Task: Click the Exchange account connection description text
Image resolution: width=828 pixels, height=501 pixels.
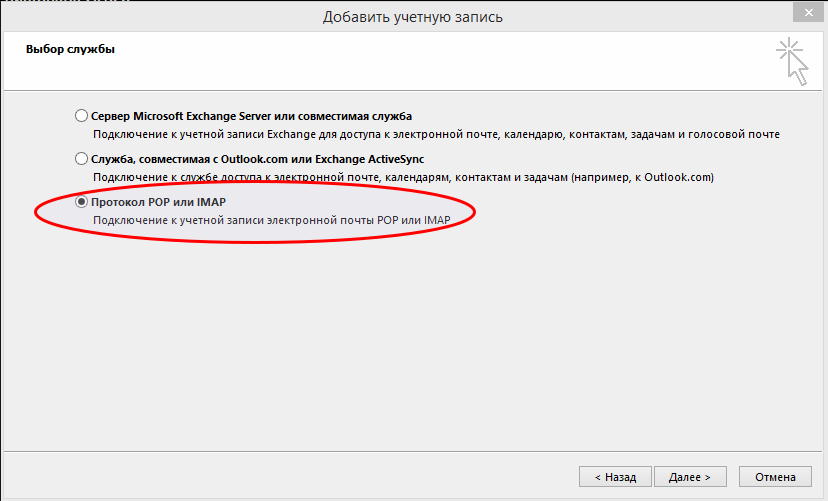Action: (x=435, y=133)
